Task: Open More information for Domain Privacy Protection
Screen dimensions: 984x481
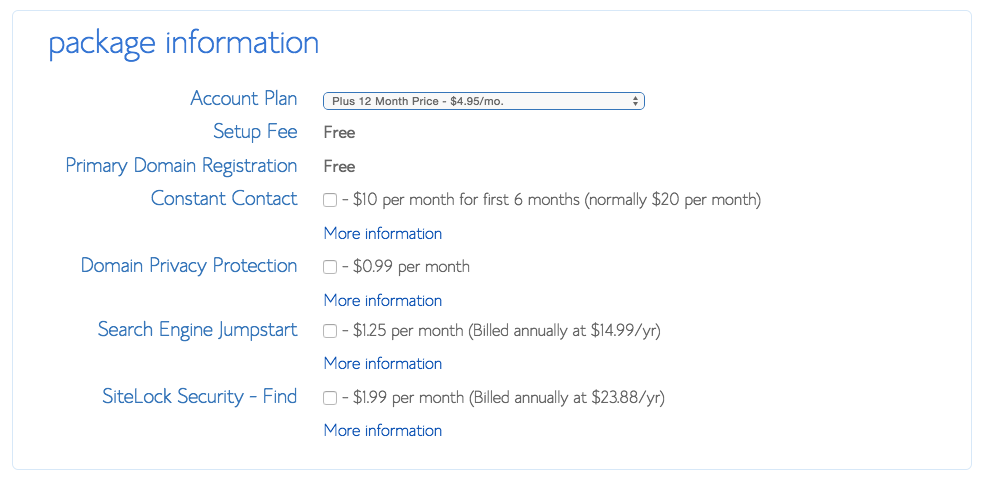Action: pyautogui.click(x=382, y=300)
